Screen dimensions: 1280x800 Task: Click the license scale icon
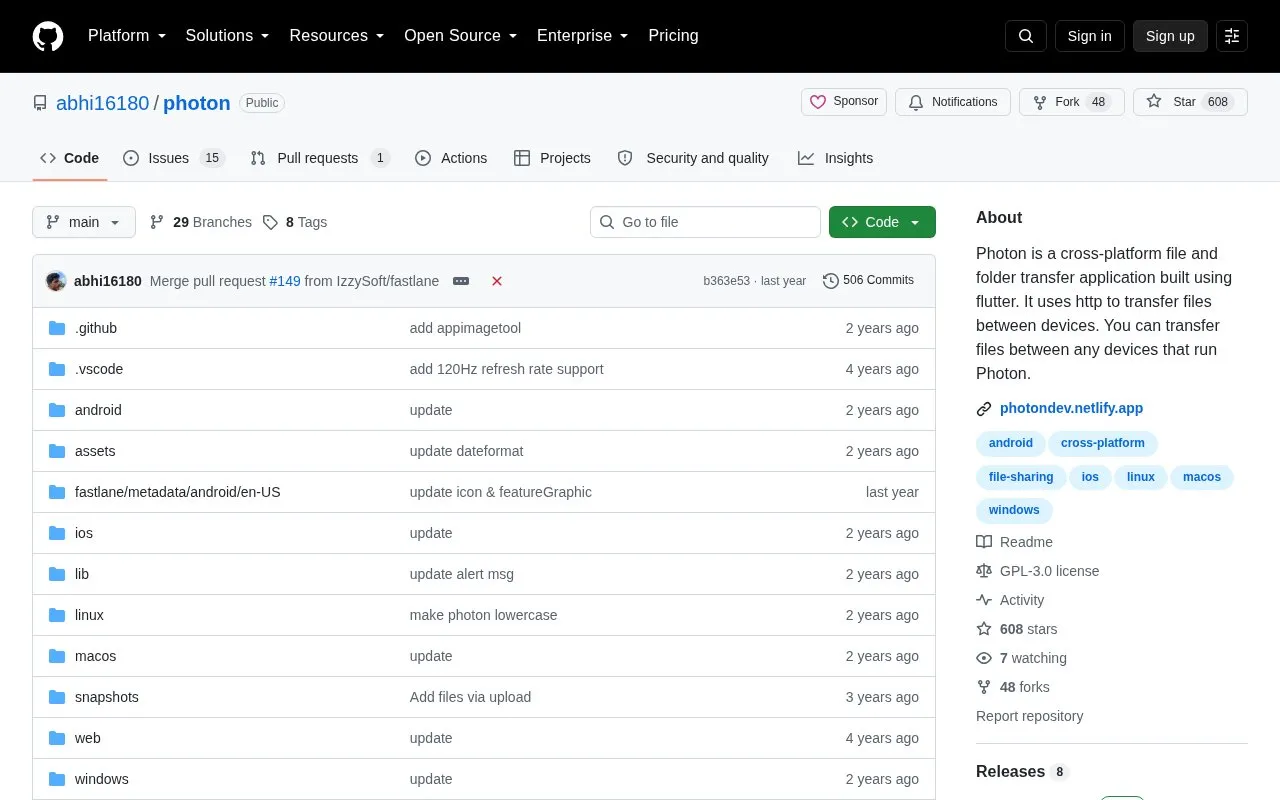(x=984, y=571)
